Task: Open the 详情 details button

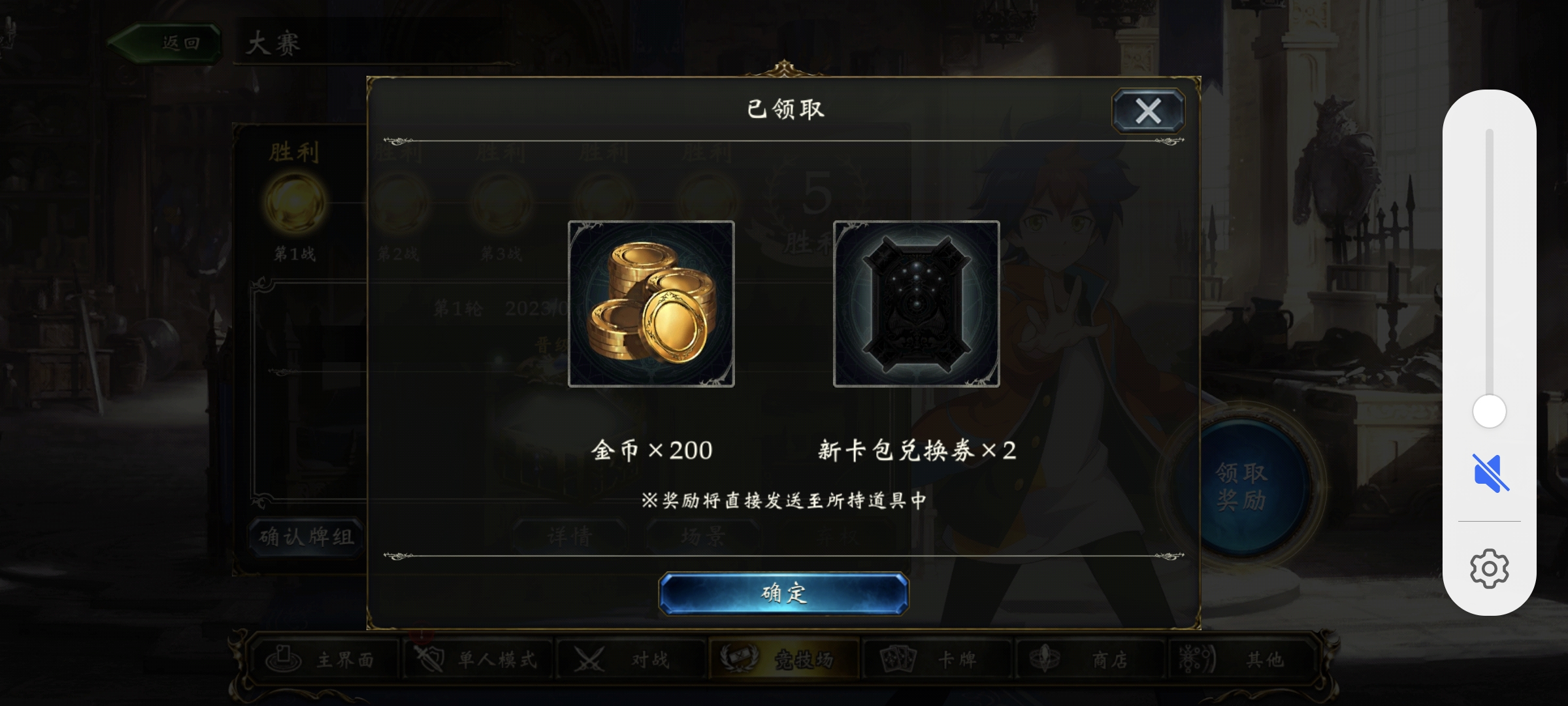Action: (x=570, y=537)
